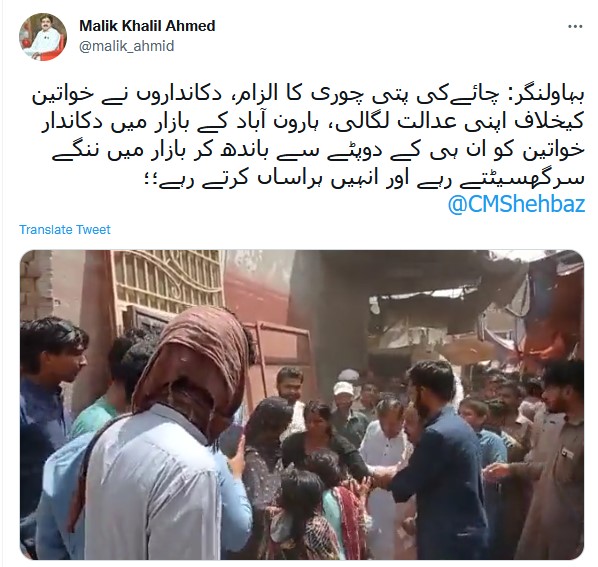598x567 pixels.
Task: Open the tweet's three-dot more options menu
Action: (575, 26)
